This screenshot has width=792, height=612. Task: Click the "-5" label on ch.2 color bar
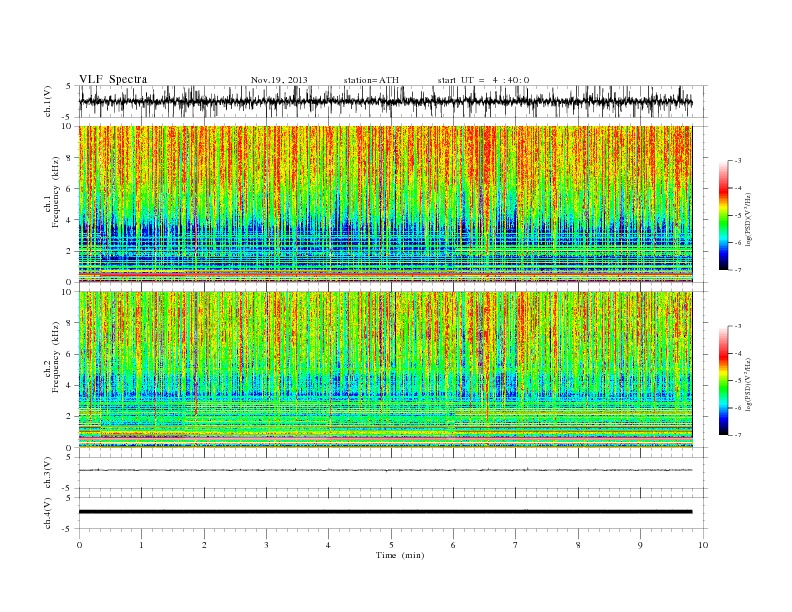coord(738,381)
